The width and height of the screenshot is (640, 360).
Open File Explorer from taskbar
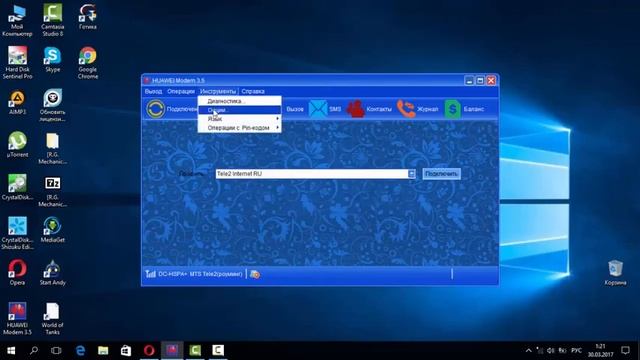(103, 350)
